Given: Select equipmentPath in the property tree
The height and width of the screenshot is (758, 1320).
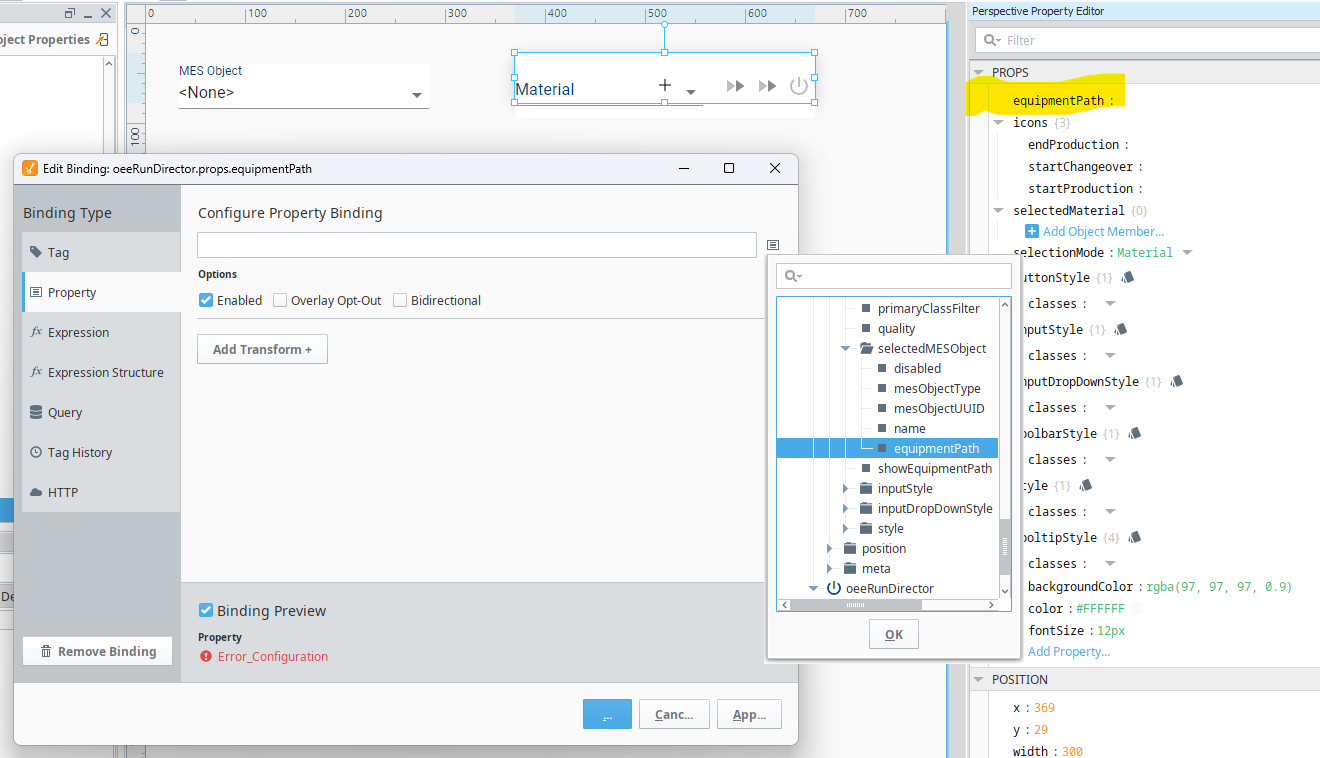Looking at the screenshot, I should point(936,449).
